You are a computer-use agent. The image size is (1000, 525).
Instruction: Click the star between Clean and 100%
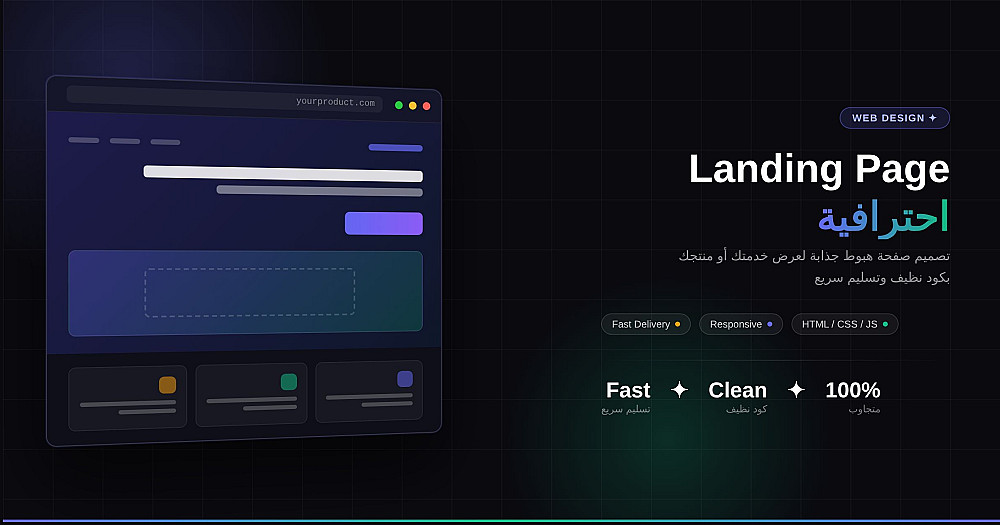coord(796,390)
